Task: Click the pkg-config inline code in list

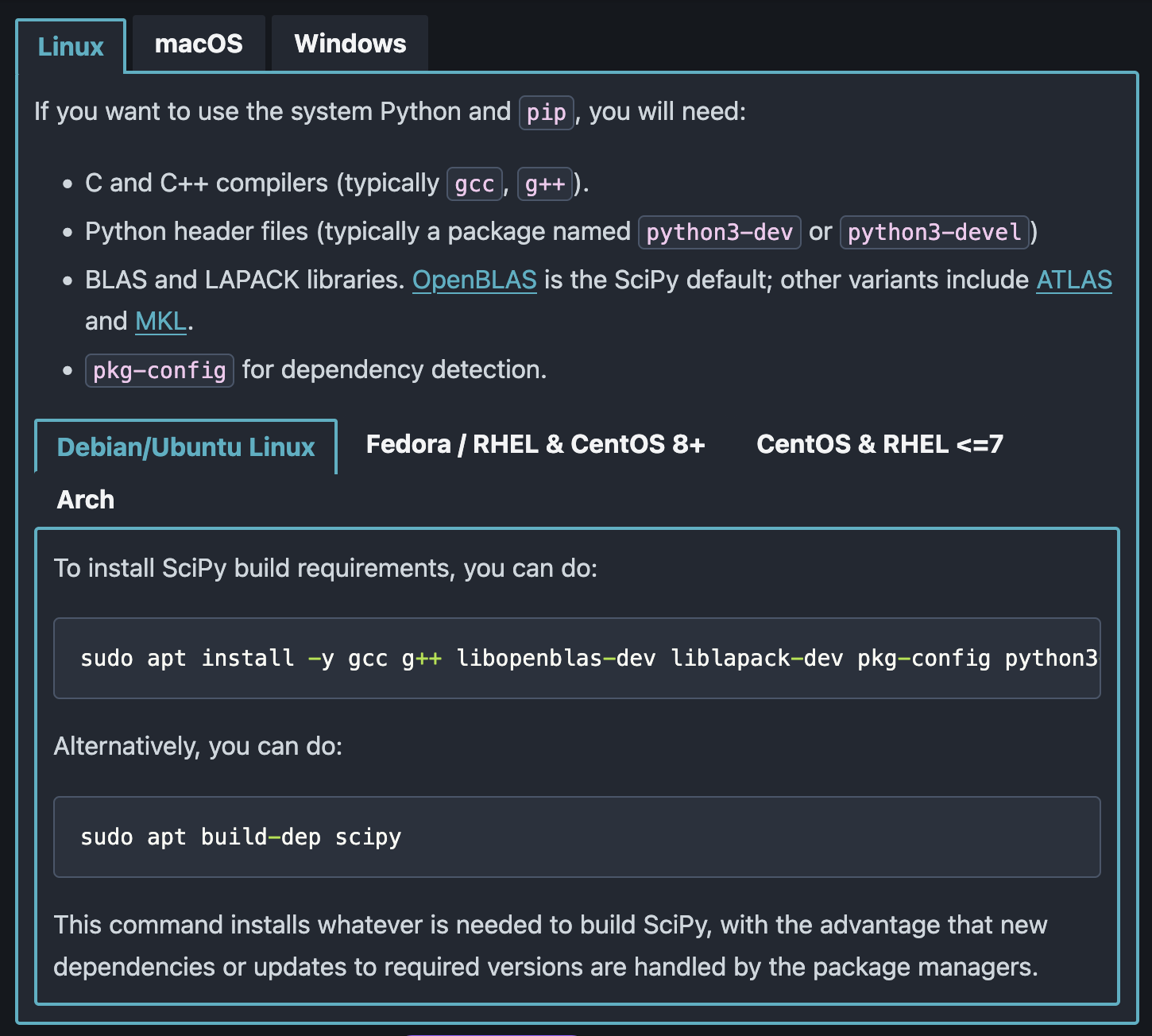Action: (160, 370)
